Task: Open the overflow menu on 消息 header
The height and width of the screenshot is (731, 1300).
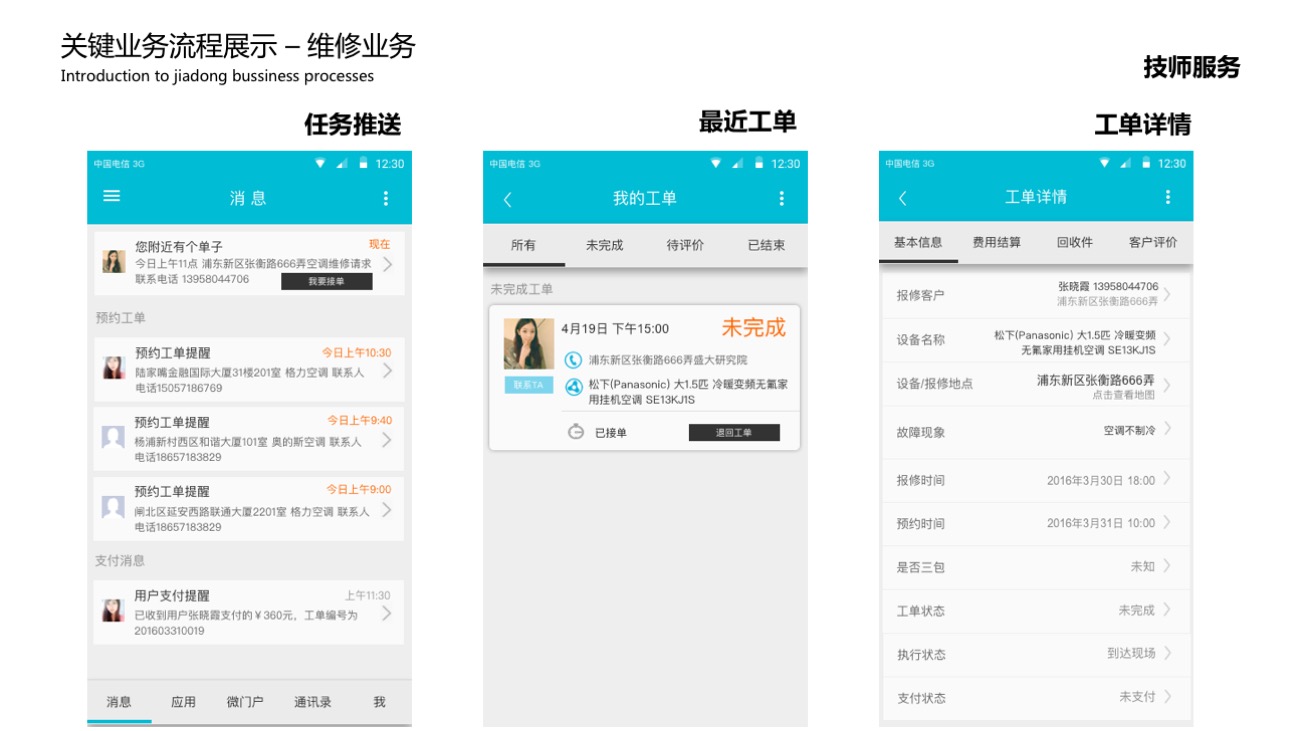Action: (x=386, y=199)
